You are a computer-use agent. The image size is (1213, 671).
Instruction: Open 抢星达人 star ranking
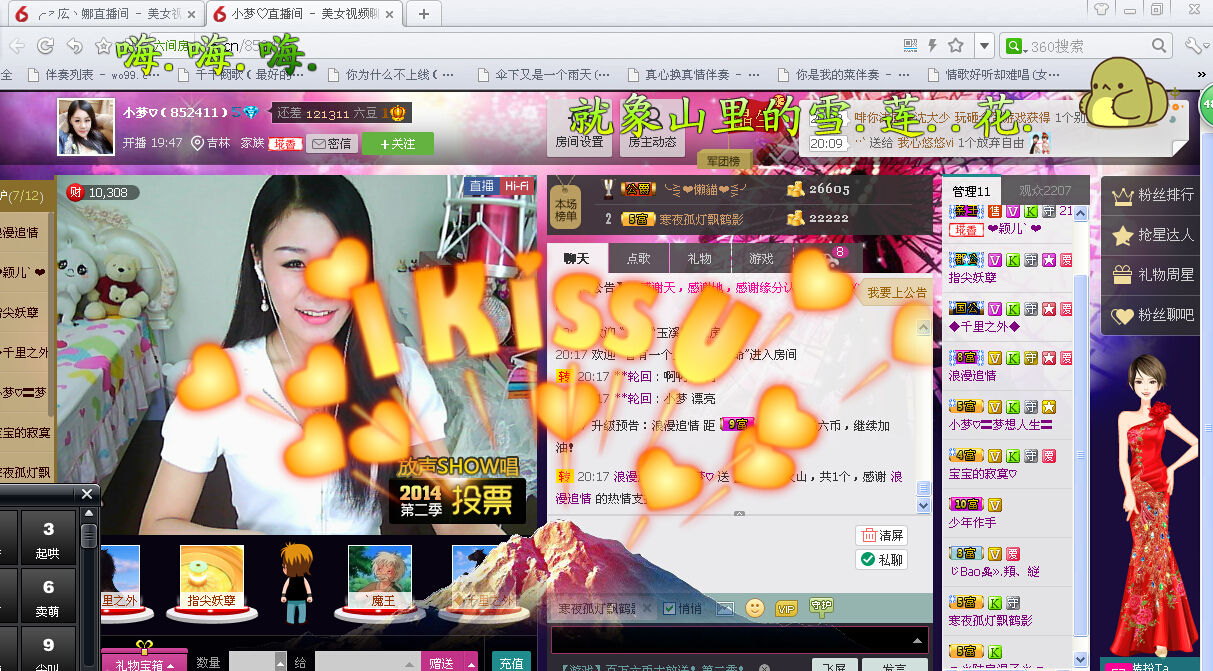1153,235
